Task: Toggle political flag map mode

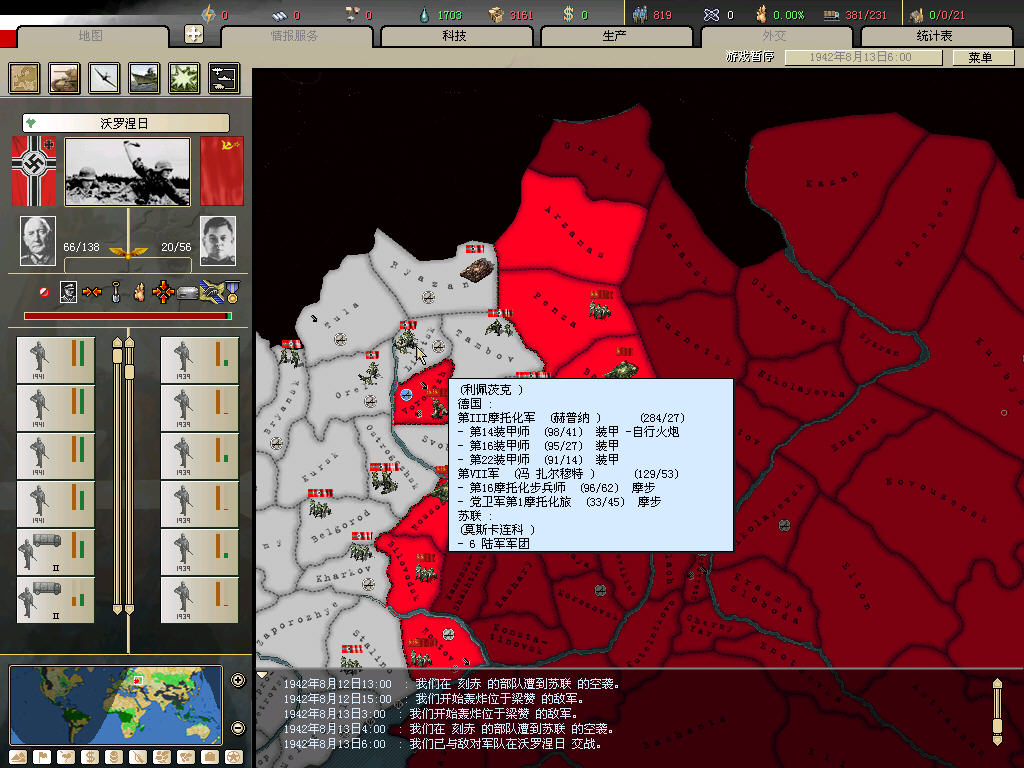Action: pyautogui.click(x=42, y=756)
